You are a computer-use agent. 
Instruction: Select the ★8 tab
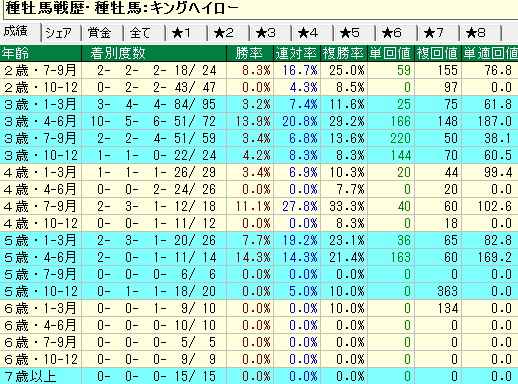coord(480,33)
